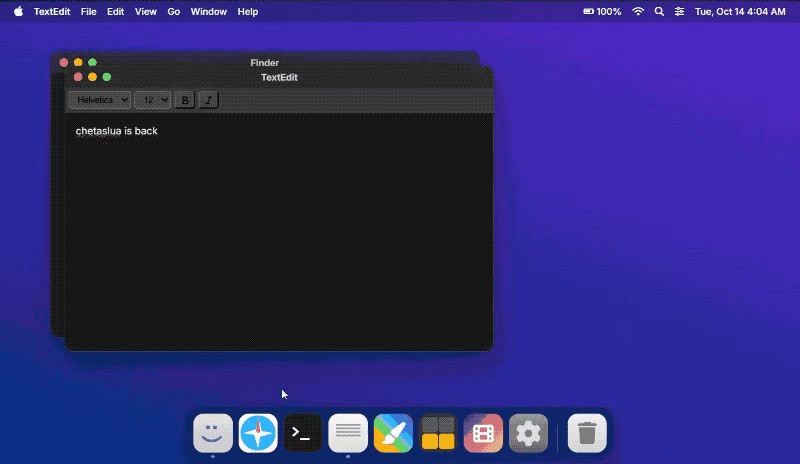
Task: Close the TextEdit window
Action: (x=78, y=77)
